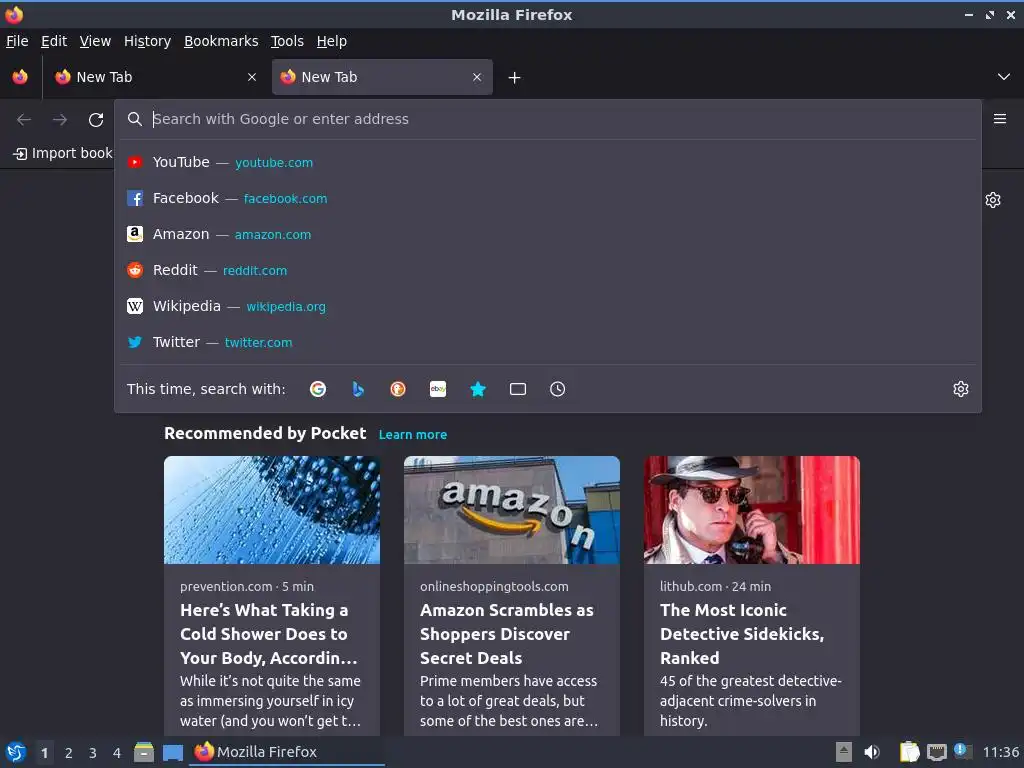Click the Reddit favicon in suggestions

[135, 270]
